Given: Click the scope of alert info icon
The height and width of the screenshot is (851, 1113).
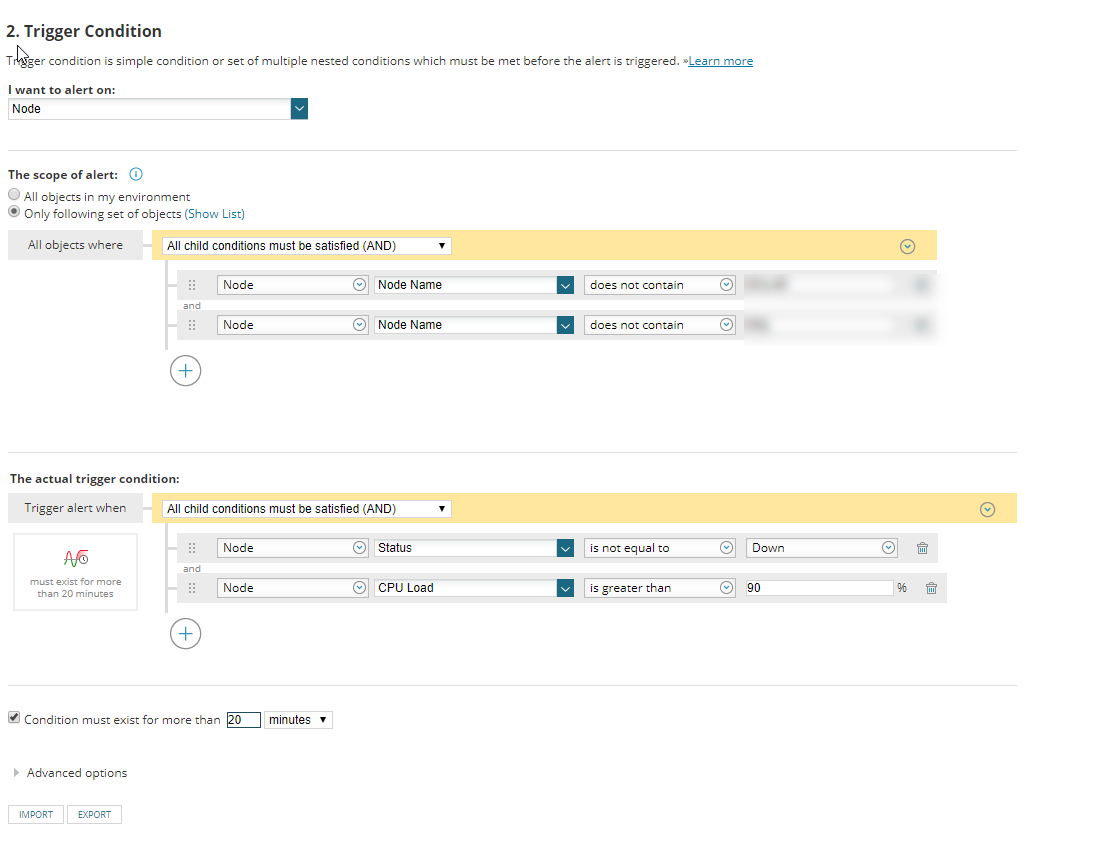Looking at the screenshot, I should (x=136, y=174).
